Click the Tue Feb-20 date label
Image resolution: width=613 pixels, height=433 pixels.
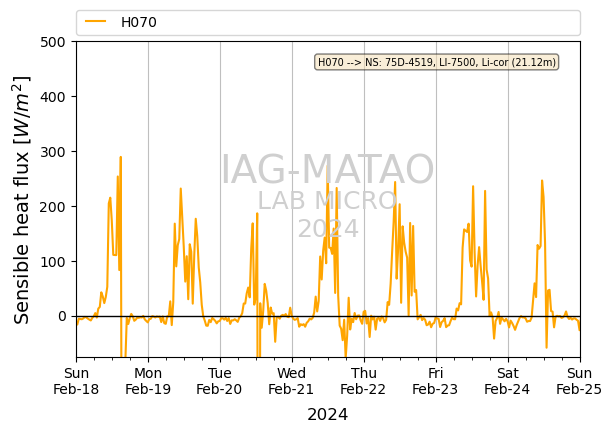point(220,381)
